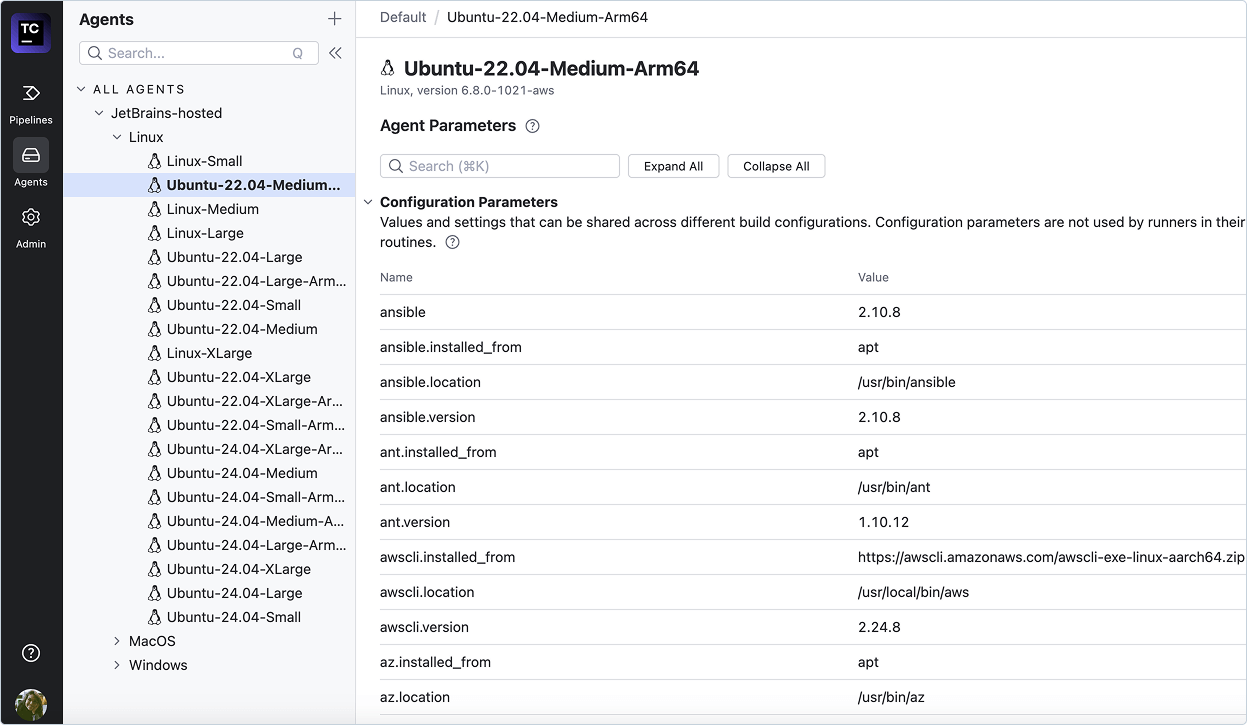Click the penguin icon next to Linux-Large
This screenshot has height=725, width=1247.
point(154,233)
